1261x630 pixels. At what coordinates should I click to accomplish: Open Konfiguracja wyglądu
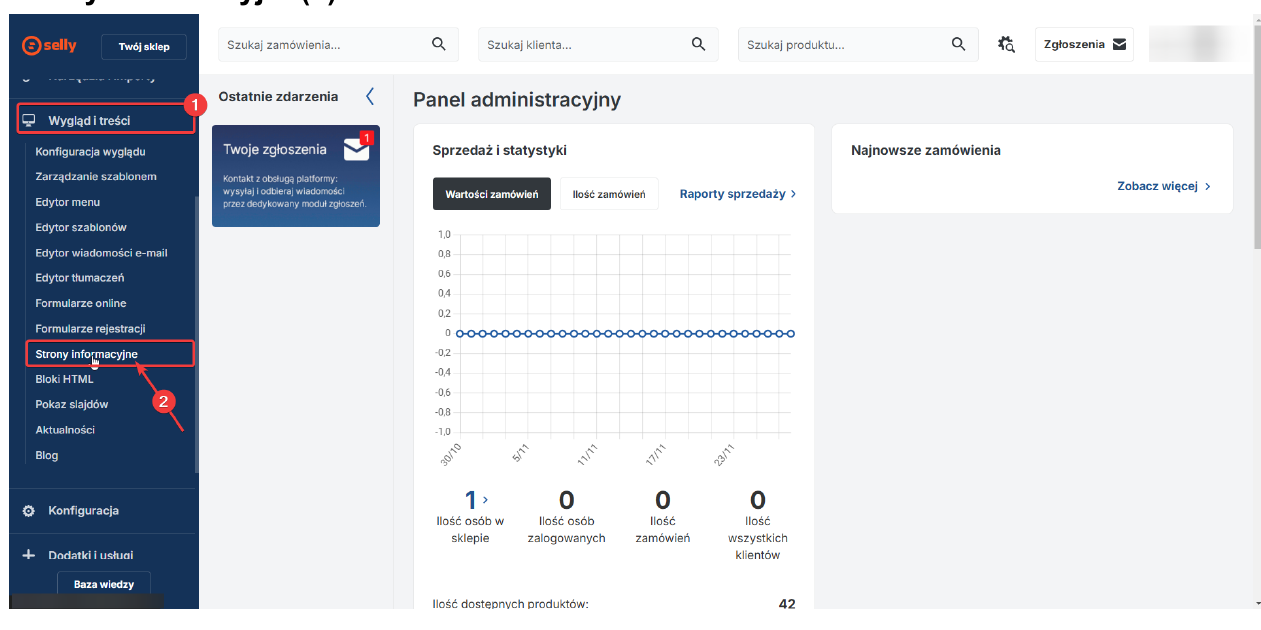(91, 151)
